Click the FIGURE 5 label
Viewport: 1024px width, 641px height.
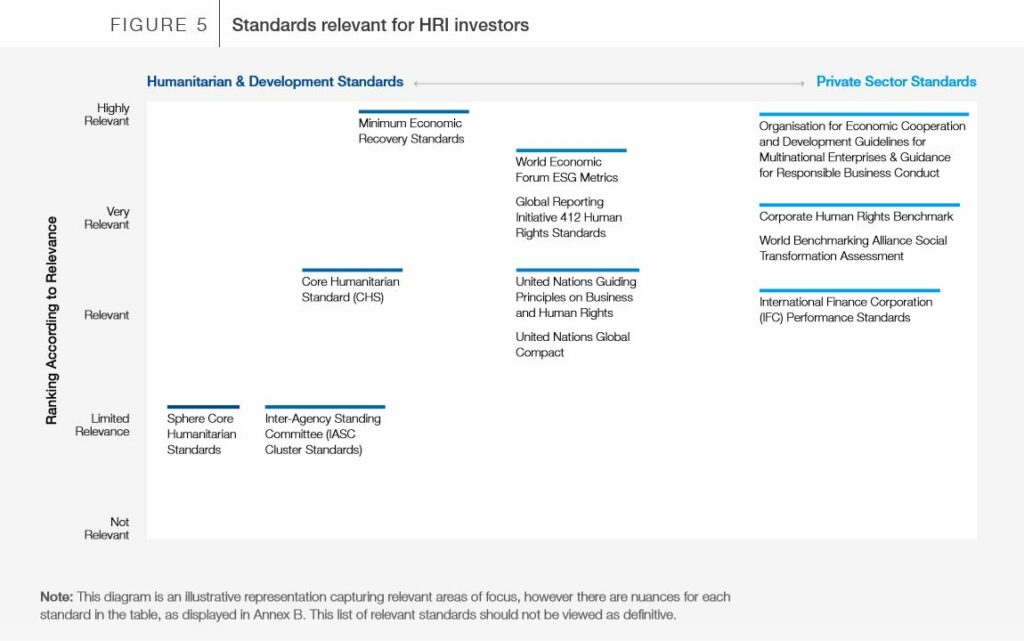pyautogui.click(x=158, y=25)
